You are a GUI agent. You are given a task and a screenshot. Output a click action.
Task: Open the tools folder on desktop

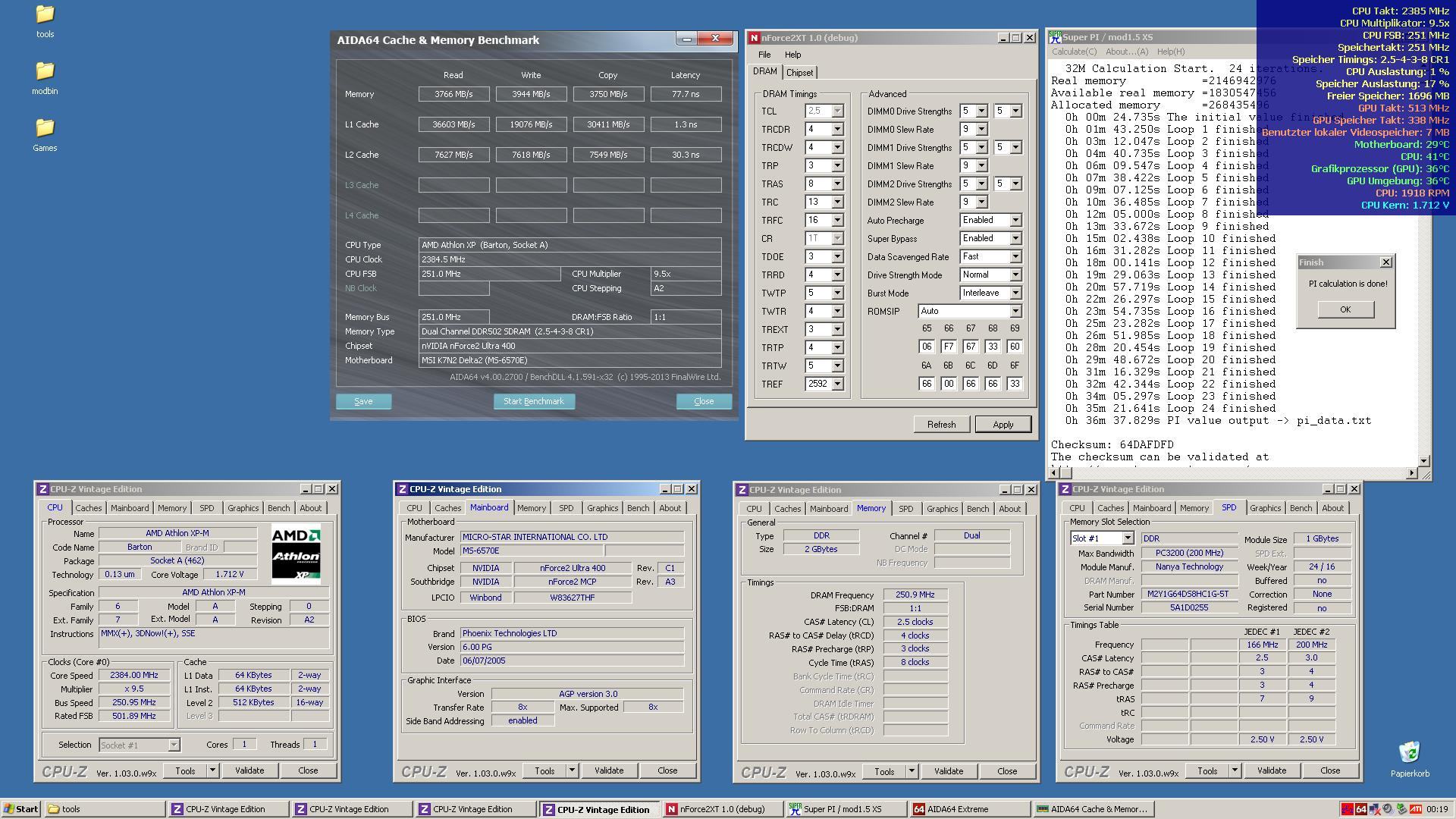pos(45,21)
